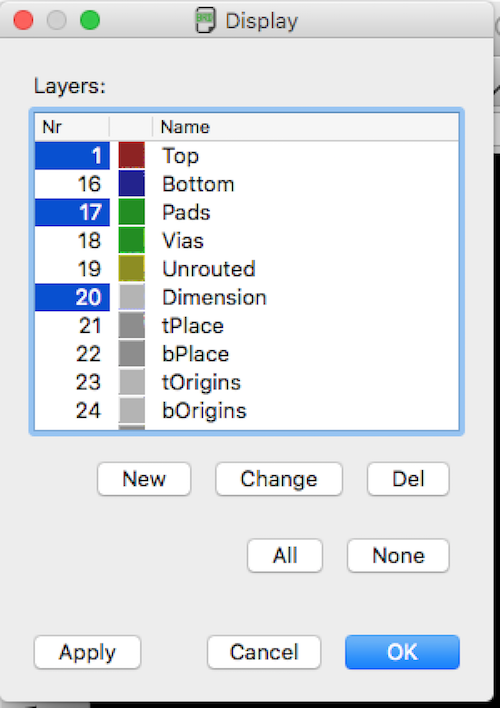The width and height of the screenshot is (500, 708).
Task: Sort layers by the Name column header
Action: (305, 127)
